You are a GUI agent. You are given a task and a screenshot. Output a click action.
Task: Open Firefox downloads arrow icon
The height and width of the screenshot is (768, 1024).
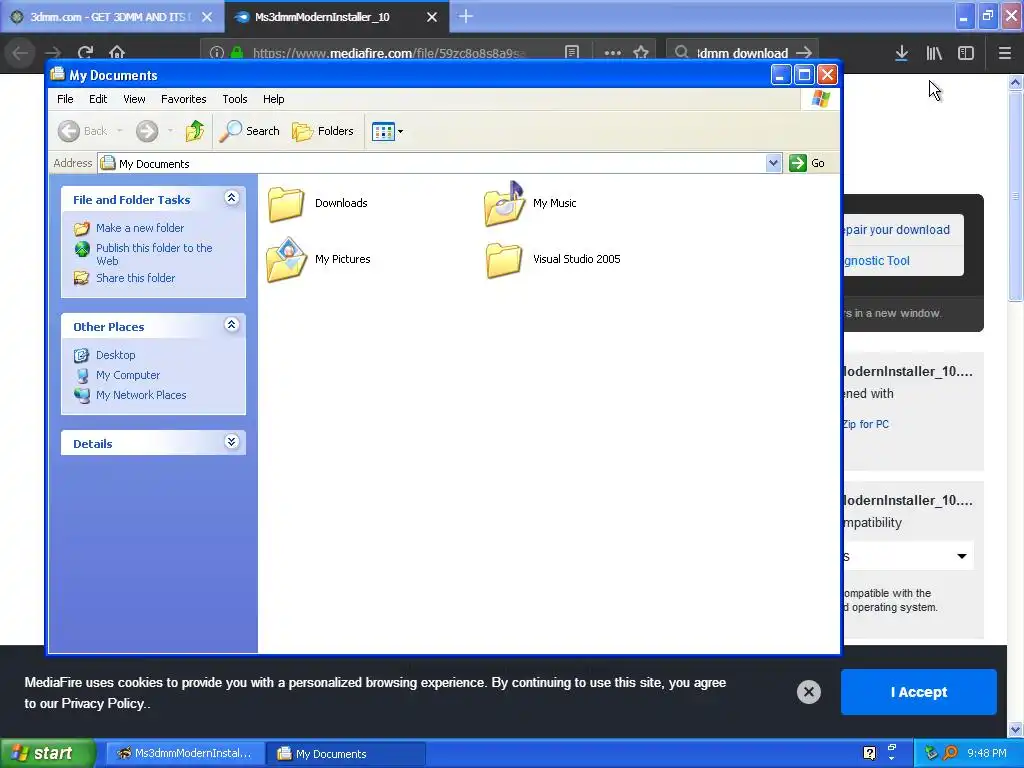tap(901, 53)
